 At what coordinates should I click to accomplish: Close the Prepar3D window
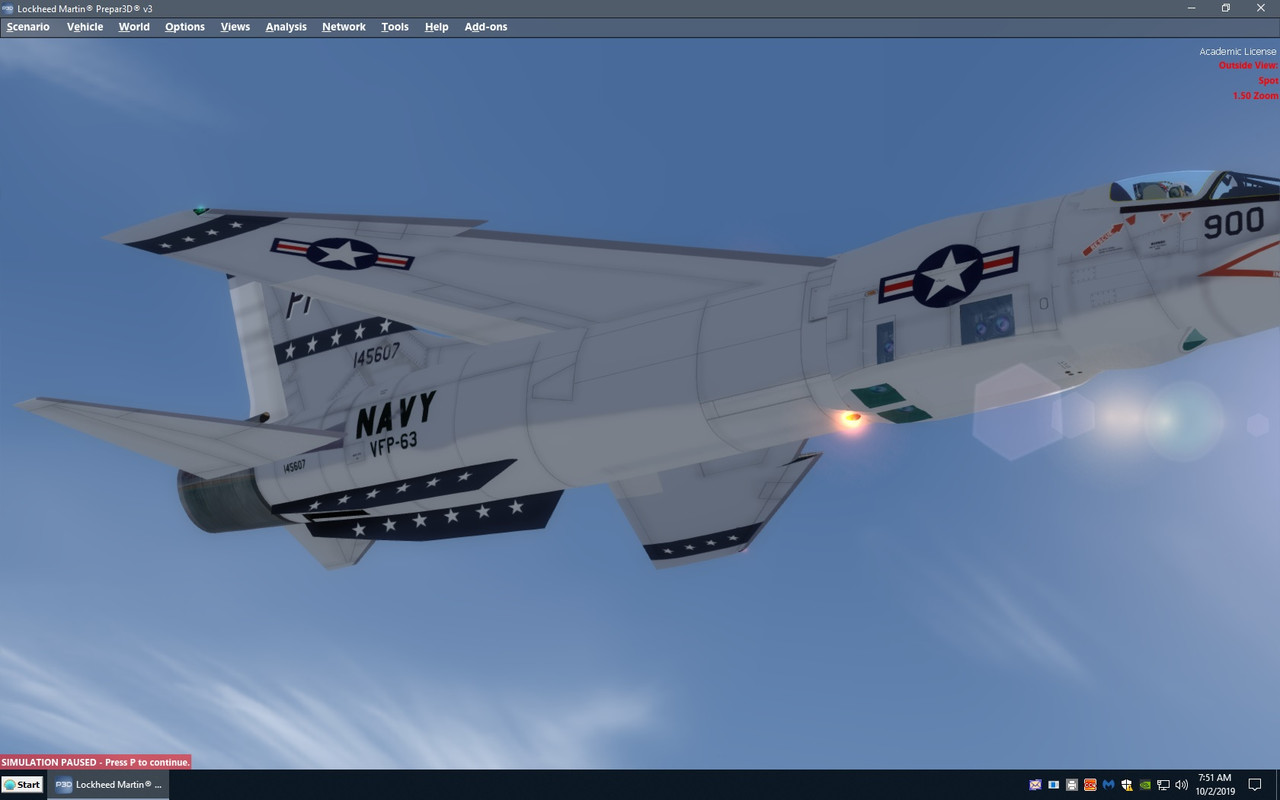tap(1261, 8)
